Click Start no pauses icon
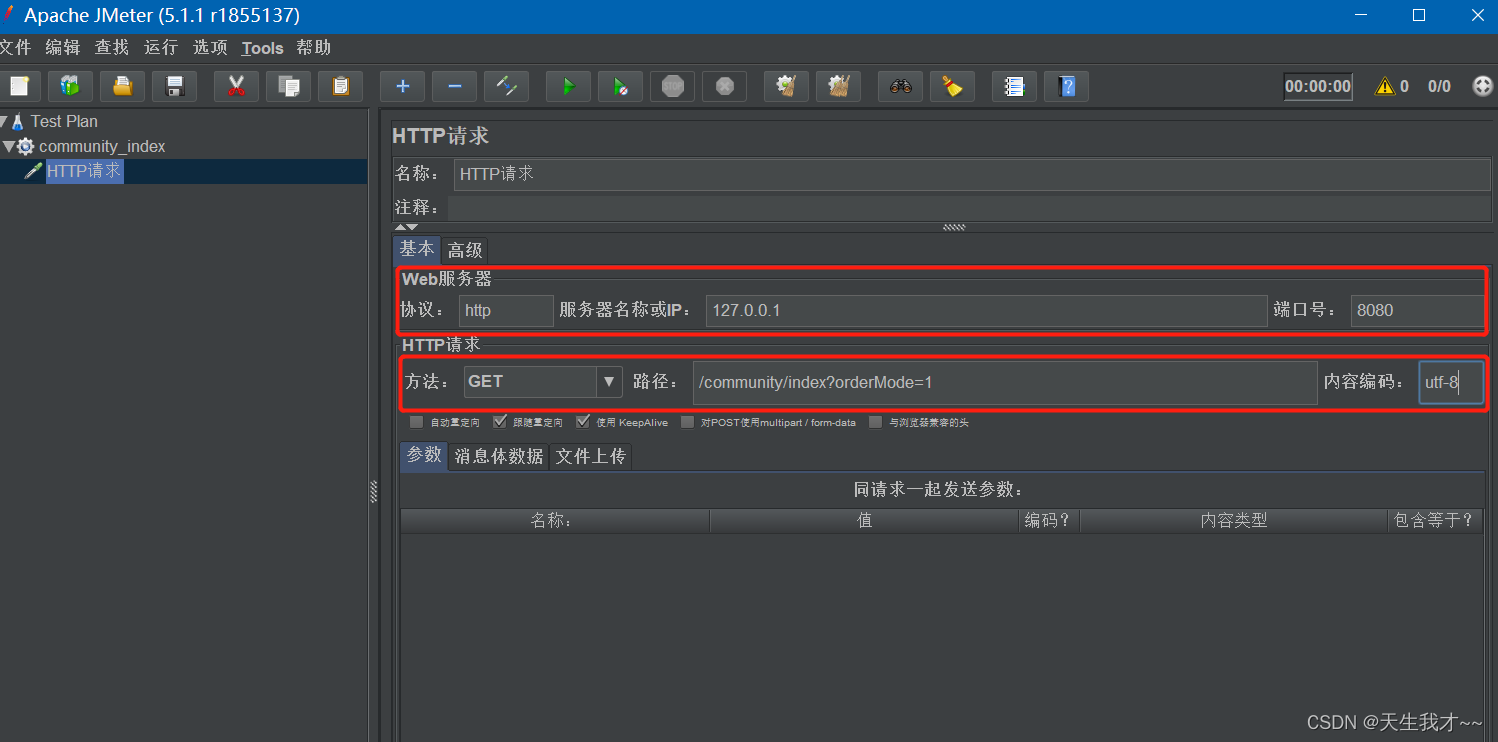Screen dimensions: 1498x742 tap(620, 86)
